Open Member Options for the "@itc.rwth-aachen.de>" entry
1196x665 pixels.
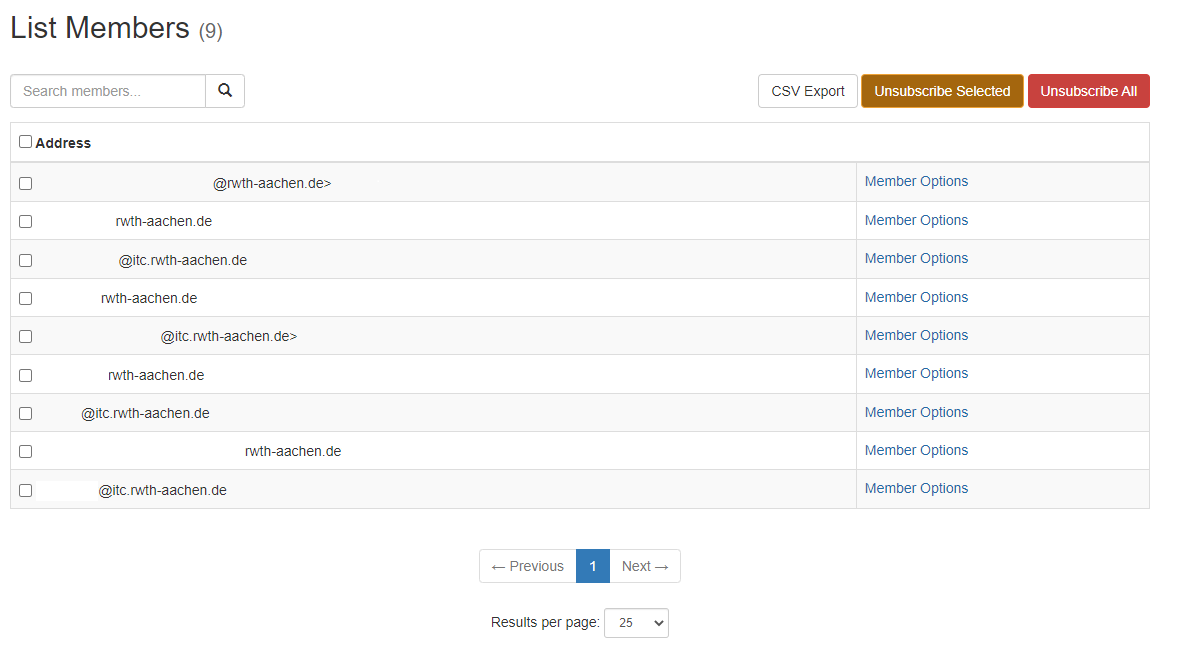[916, 335]
